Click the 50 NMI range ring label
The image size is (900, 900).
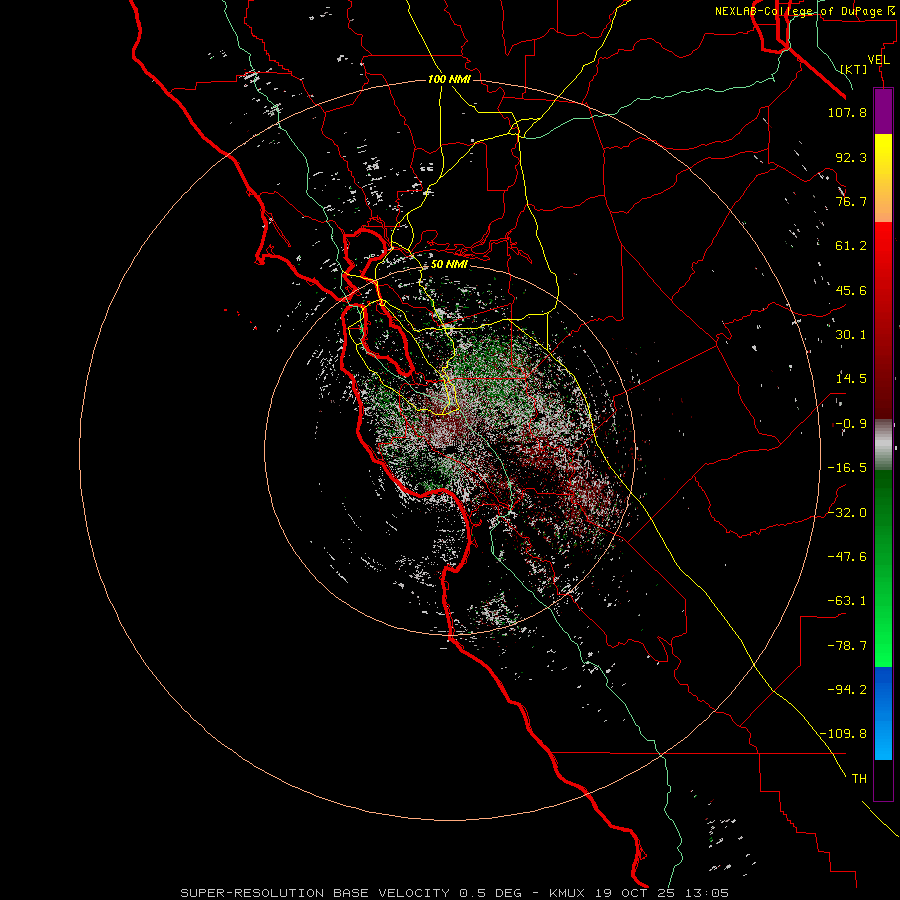point(449,264)
